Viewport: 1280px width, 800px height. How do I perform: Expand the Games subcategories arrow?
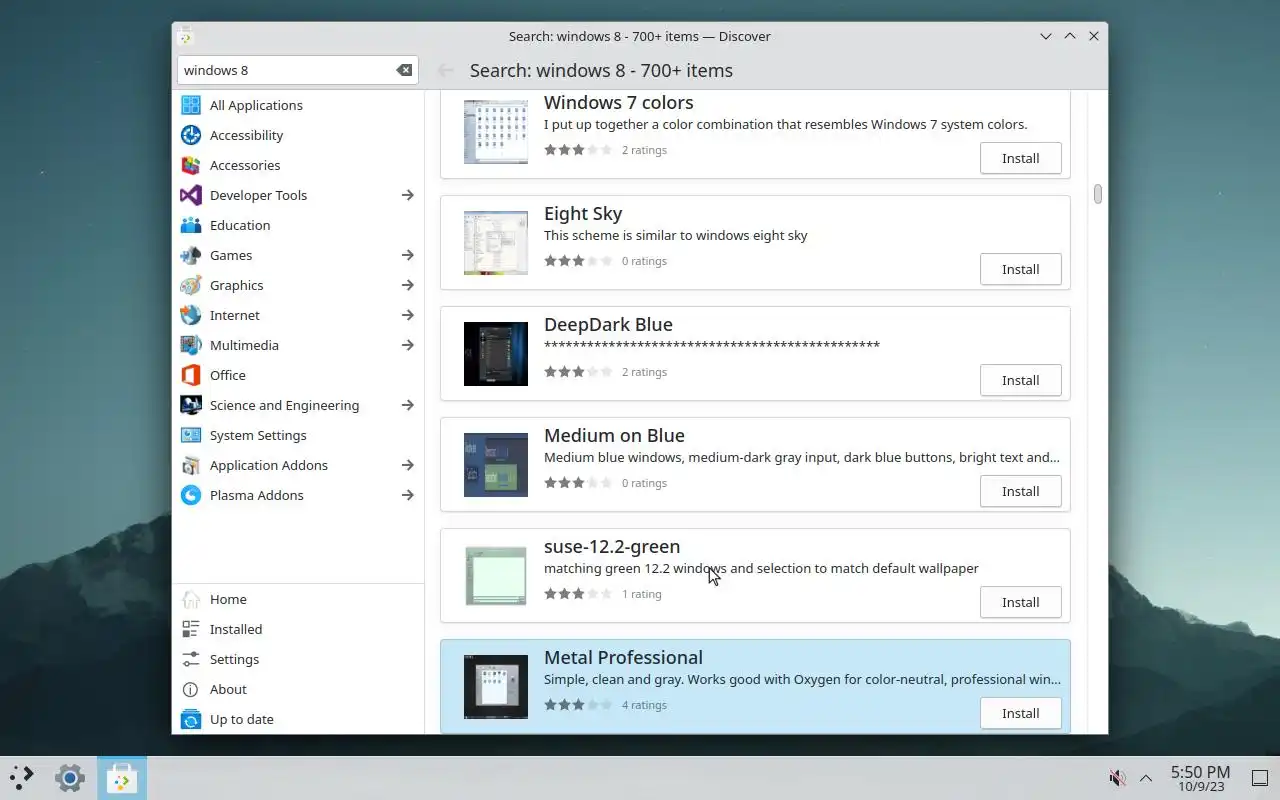[408, 255]
